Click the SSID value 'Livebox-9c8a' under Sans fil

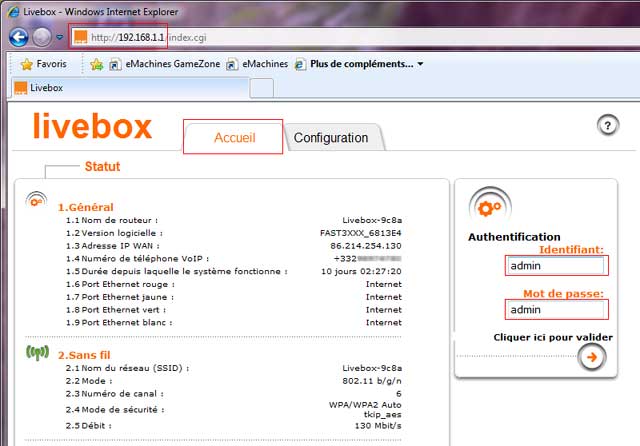point(372,368)
